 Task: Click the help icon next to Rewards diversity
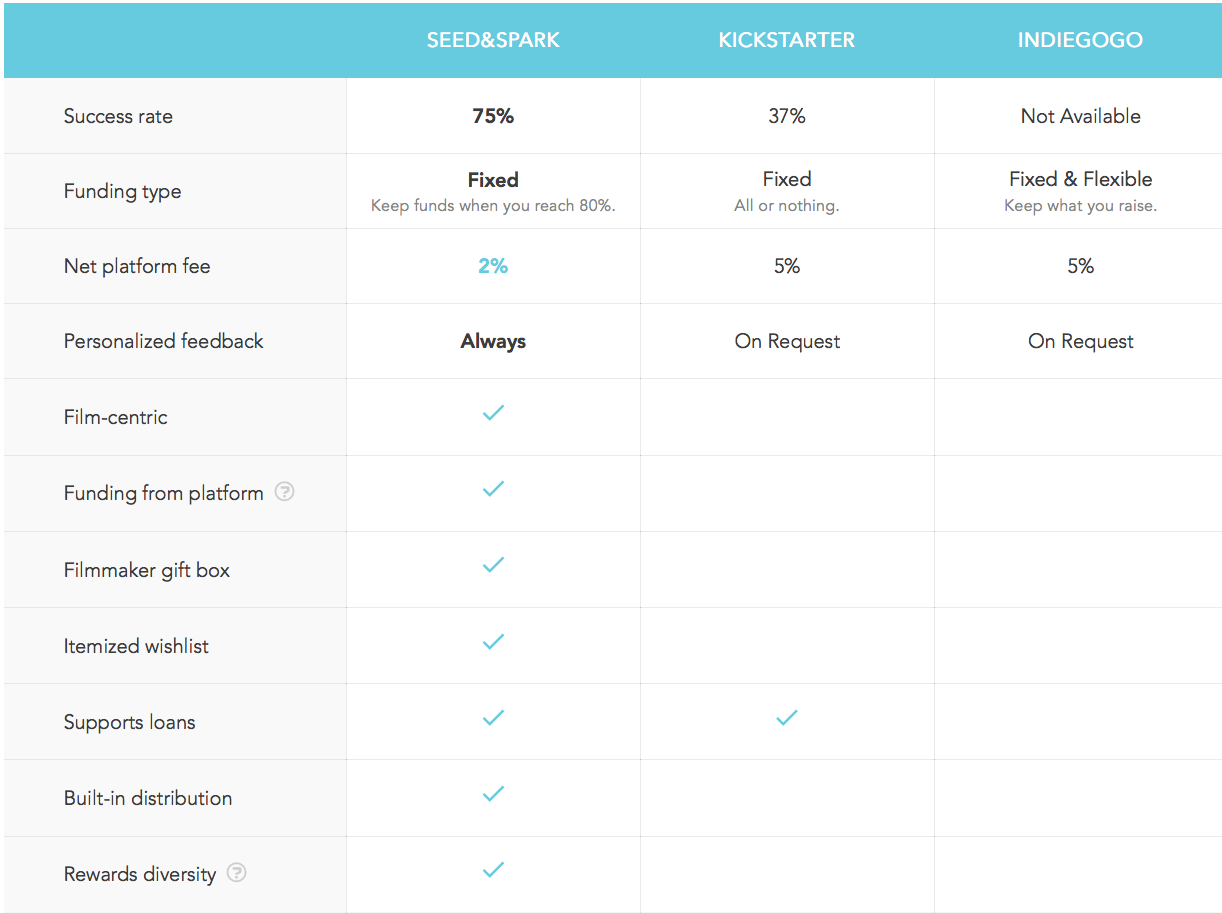[x=237, y=873]
